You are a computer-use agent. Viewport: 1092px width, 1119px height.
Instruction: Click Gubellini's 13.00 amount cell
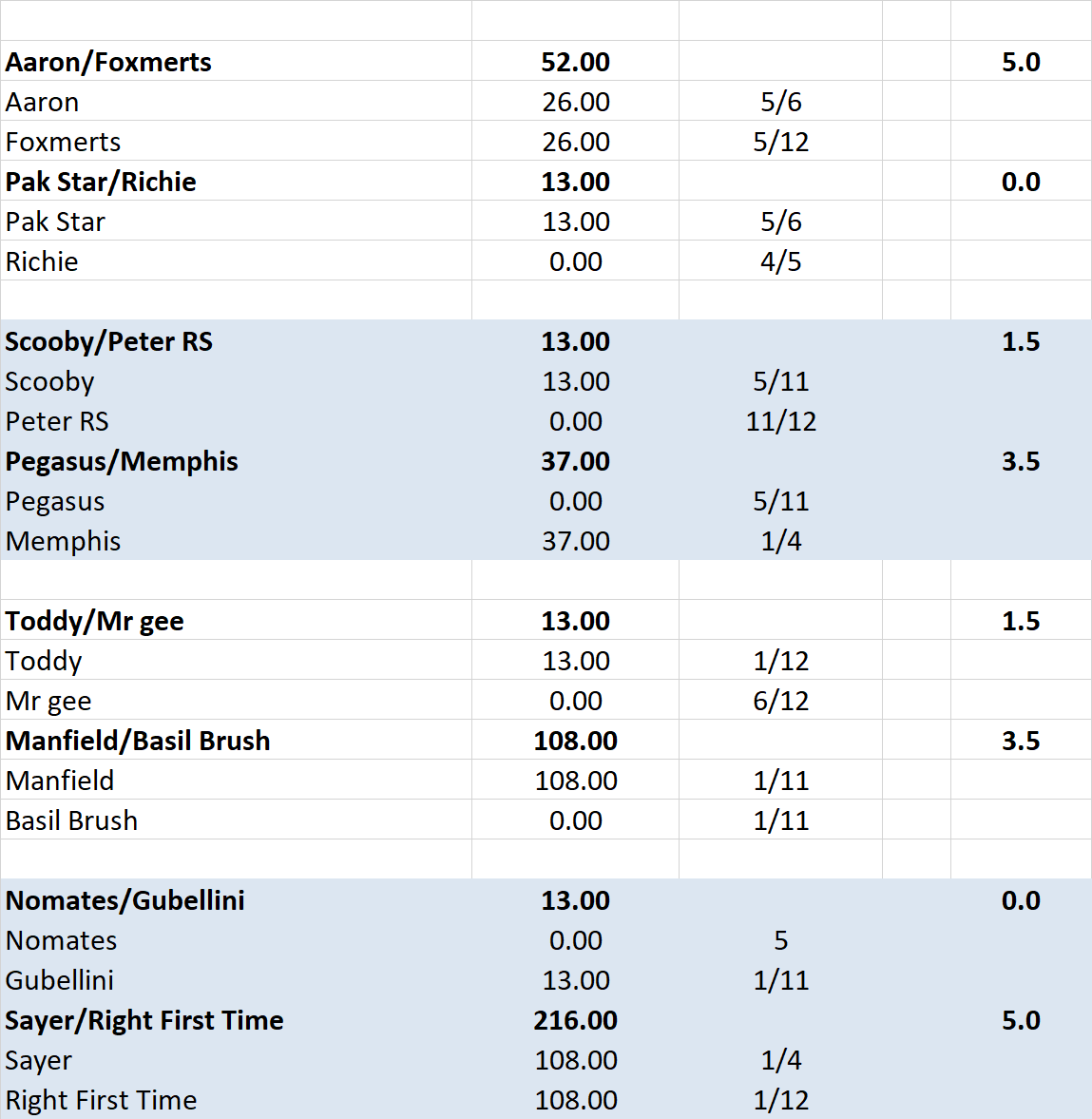coord(575,980)
